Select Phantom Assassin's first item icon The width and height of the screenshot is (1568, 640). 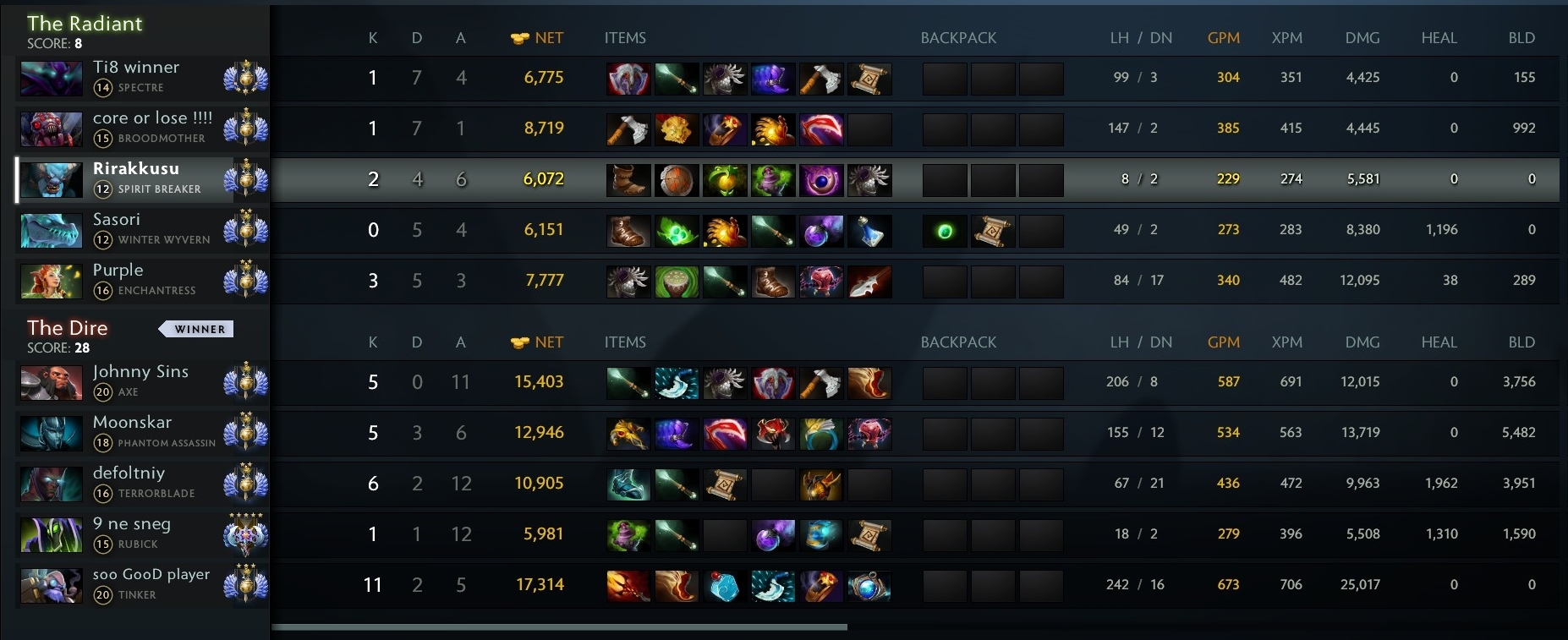coord(628,434)
